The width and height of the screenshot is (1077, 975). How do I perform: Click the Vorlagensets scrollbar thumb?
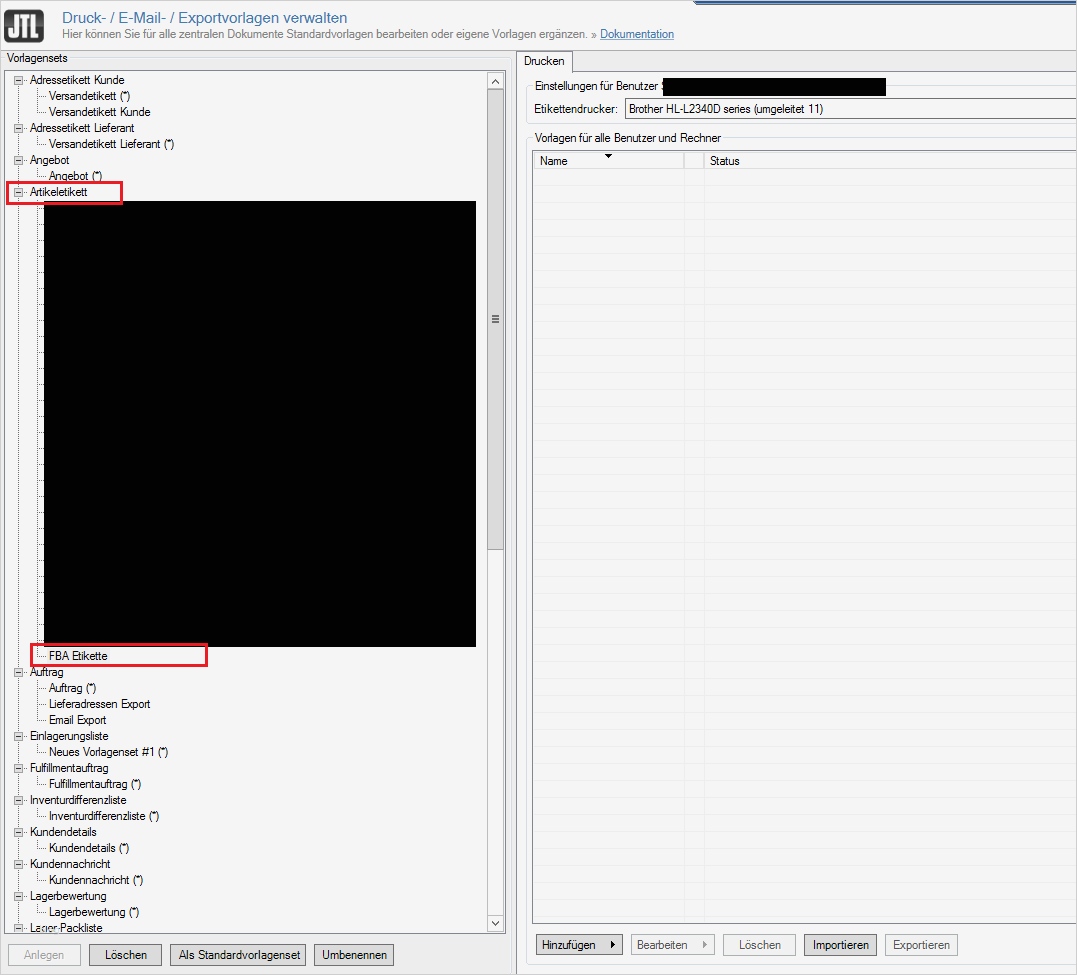tap(495, 320)
